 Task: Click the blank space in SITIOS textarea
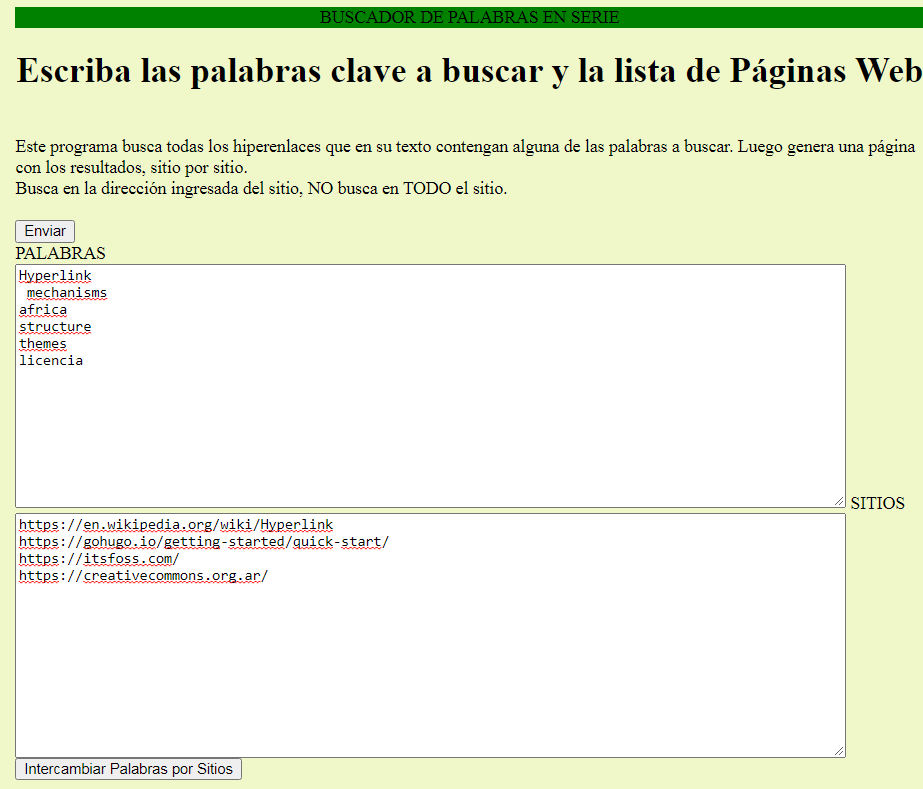pyautogui.click(x=430, y=670)
